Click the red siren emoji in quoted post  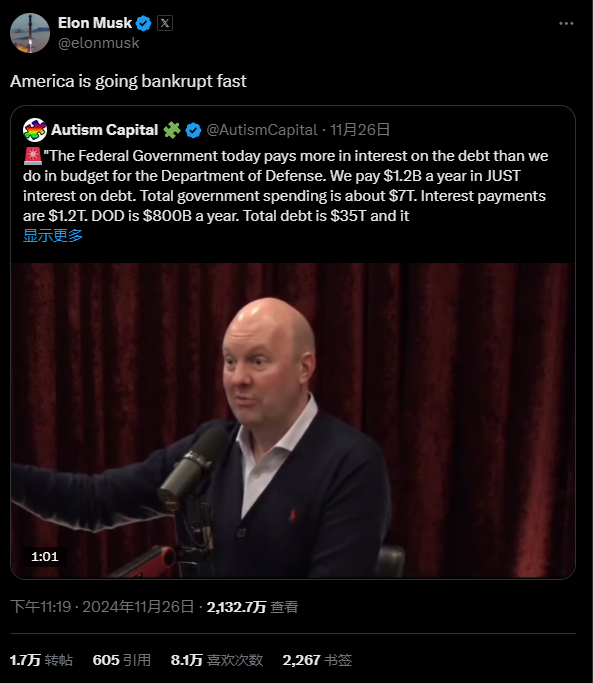(x=33, y=156)
